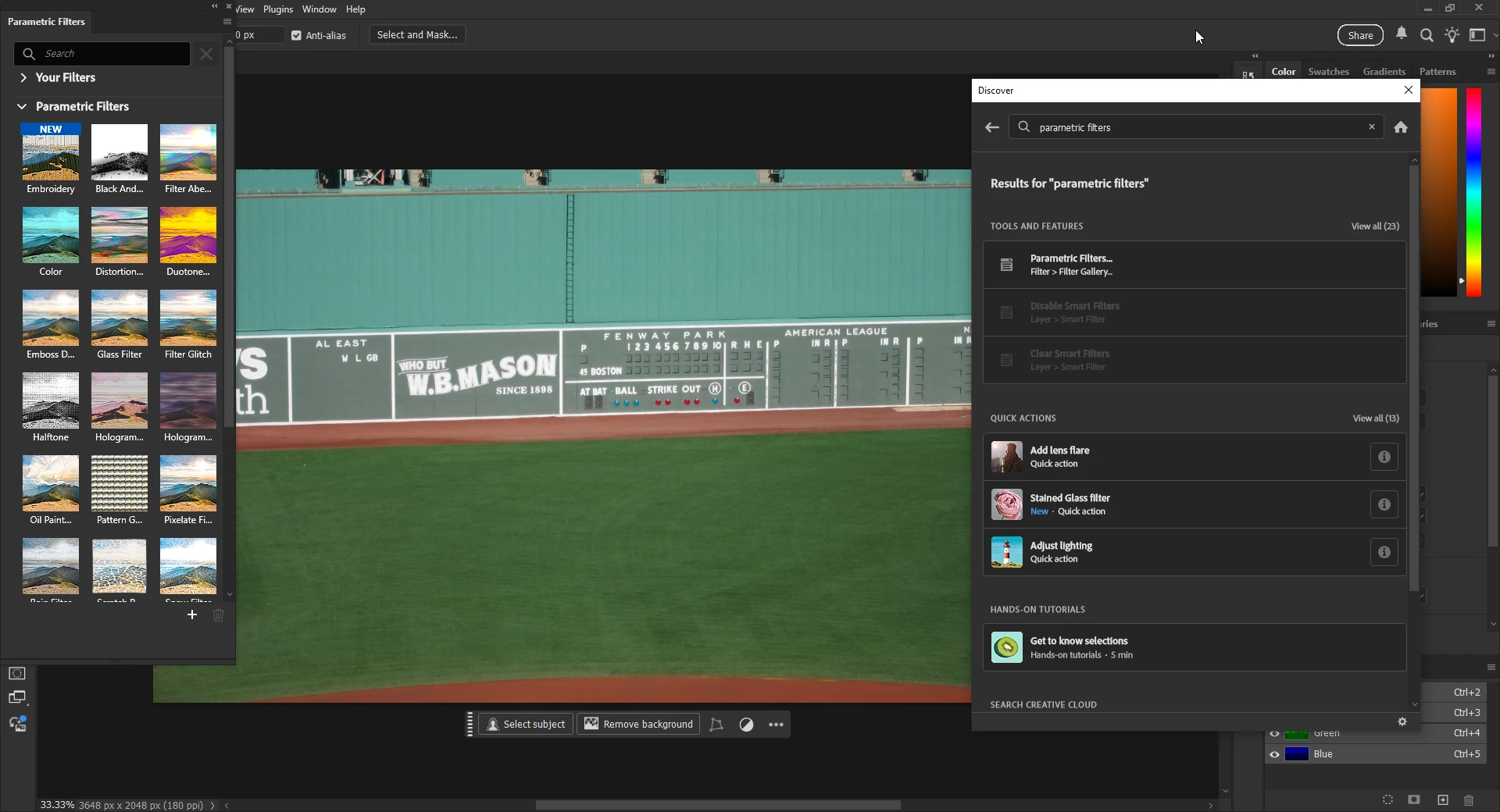Go back with the Discover back arrow

pos(992,127)
